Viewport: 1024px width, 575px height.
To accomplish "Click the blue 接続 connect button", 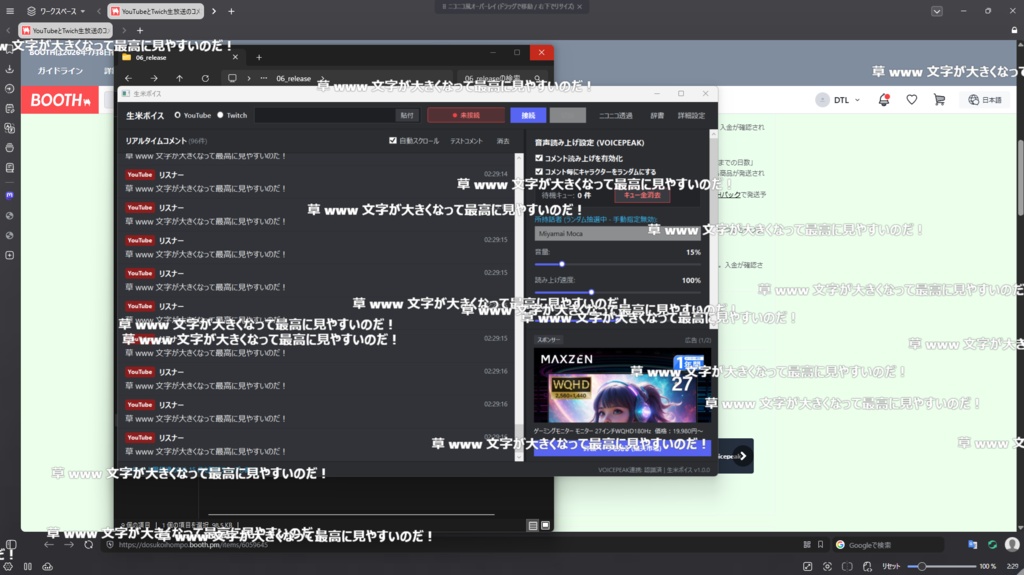I will [528, 116].
